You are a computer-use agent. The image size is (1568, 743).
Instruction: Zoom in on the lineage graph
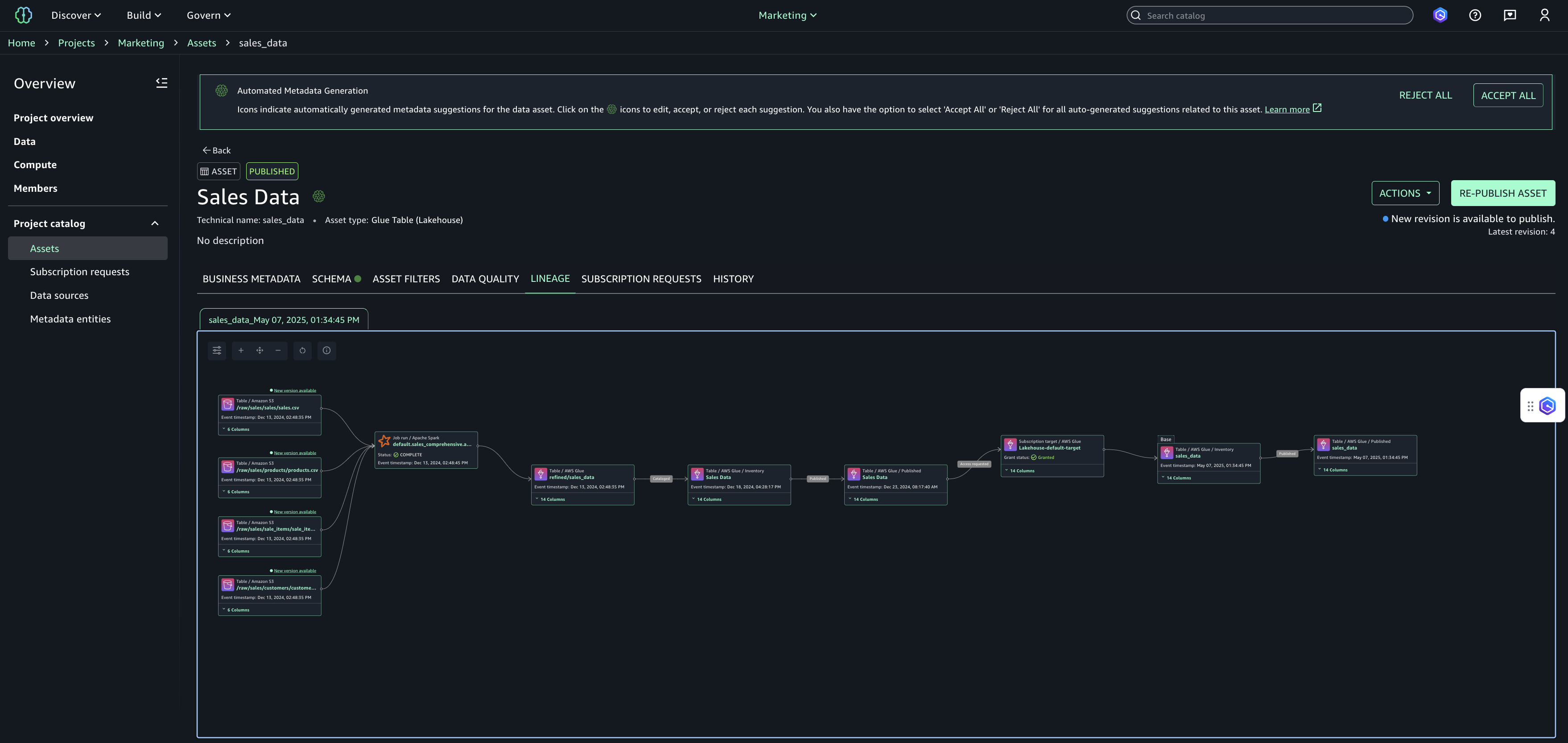(241, 351)
